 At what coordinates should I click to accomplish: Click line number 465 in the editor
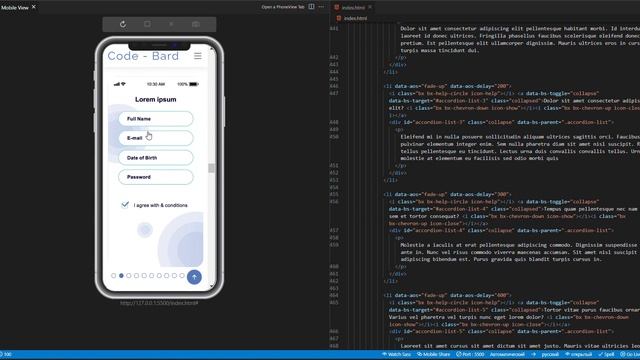click(x=334, y=302)
